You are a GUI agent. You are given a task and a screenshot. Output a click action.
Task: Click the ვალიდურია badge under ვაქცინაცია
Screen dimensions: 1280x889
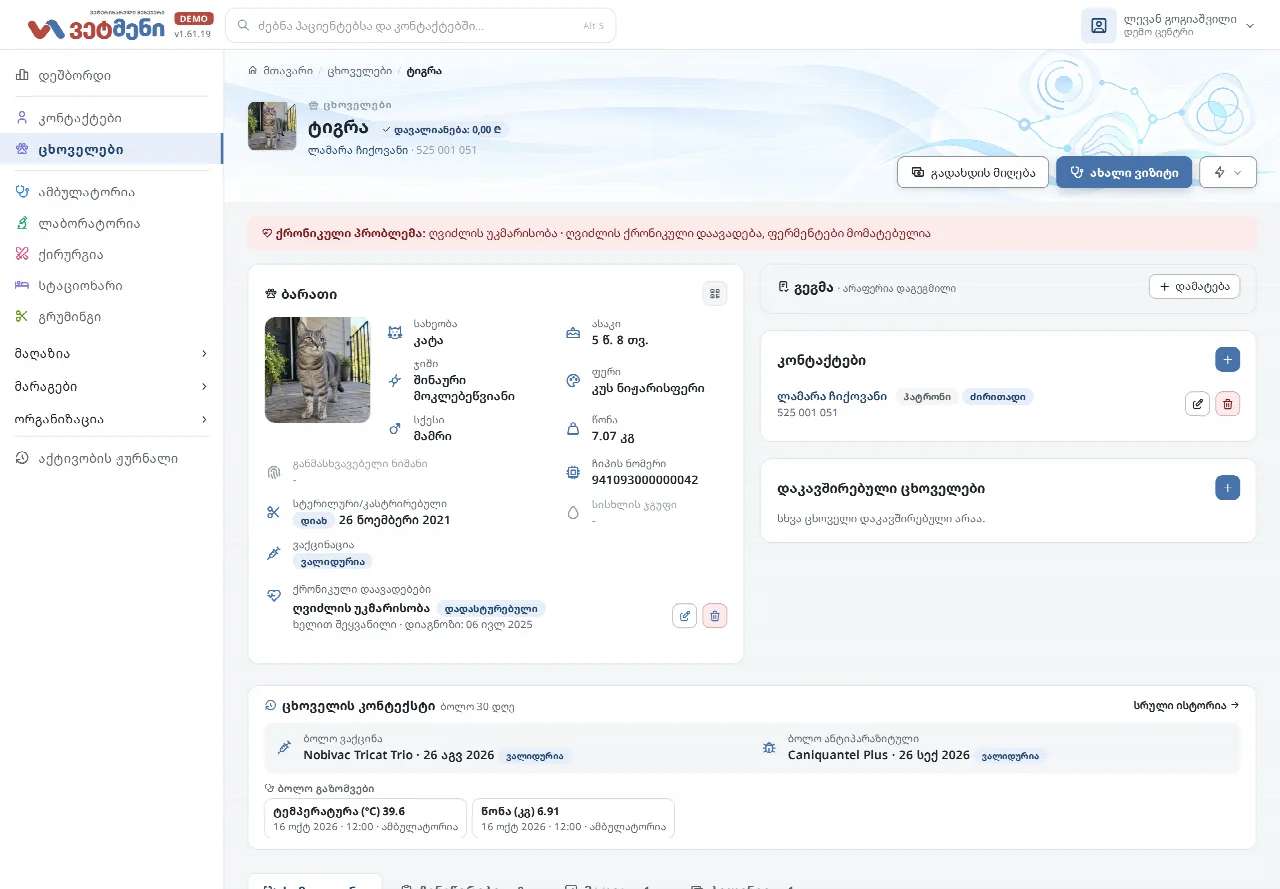point(332,561)
